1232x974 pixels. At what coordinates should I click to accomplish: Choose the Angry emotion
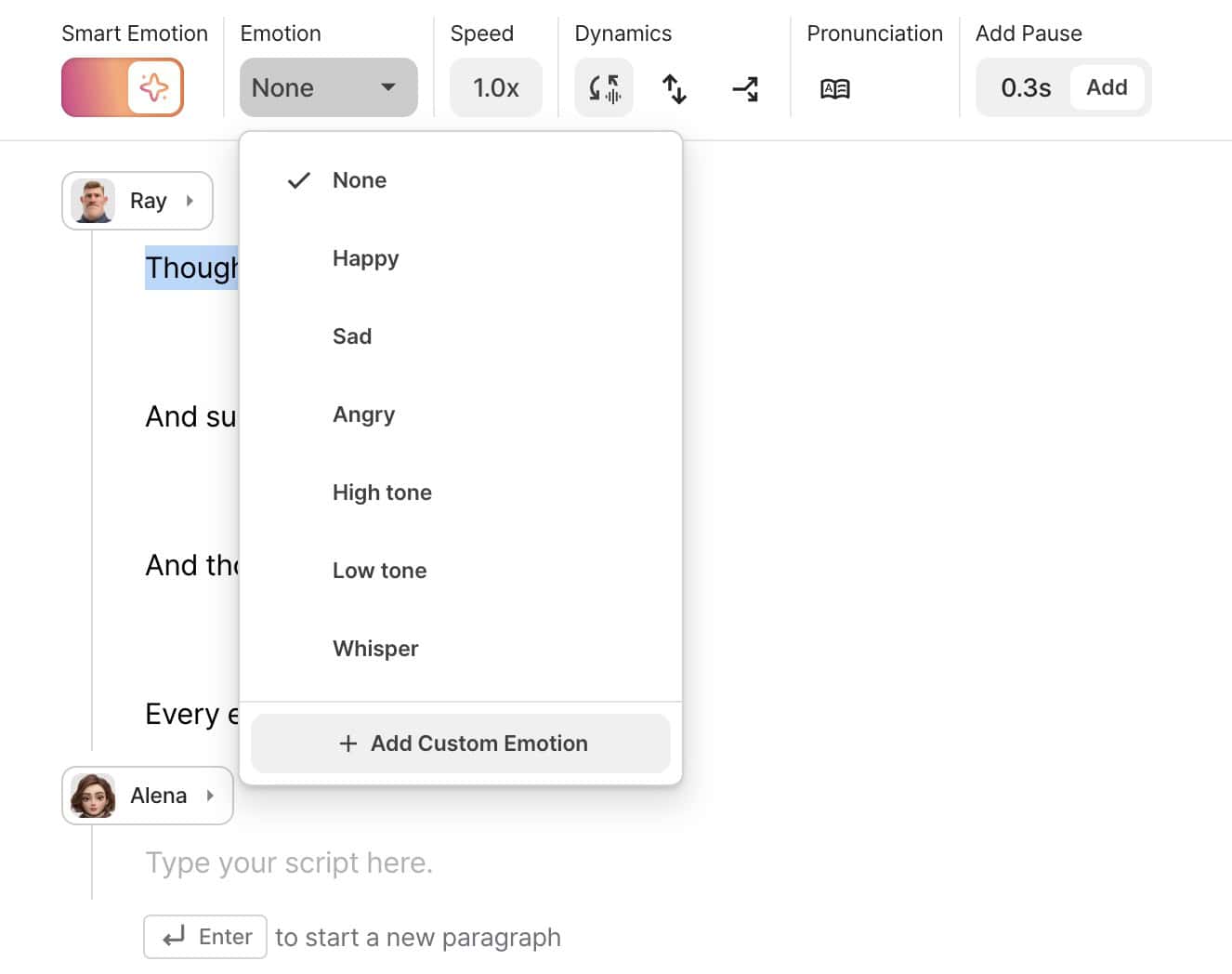click(461, 415)
